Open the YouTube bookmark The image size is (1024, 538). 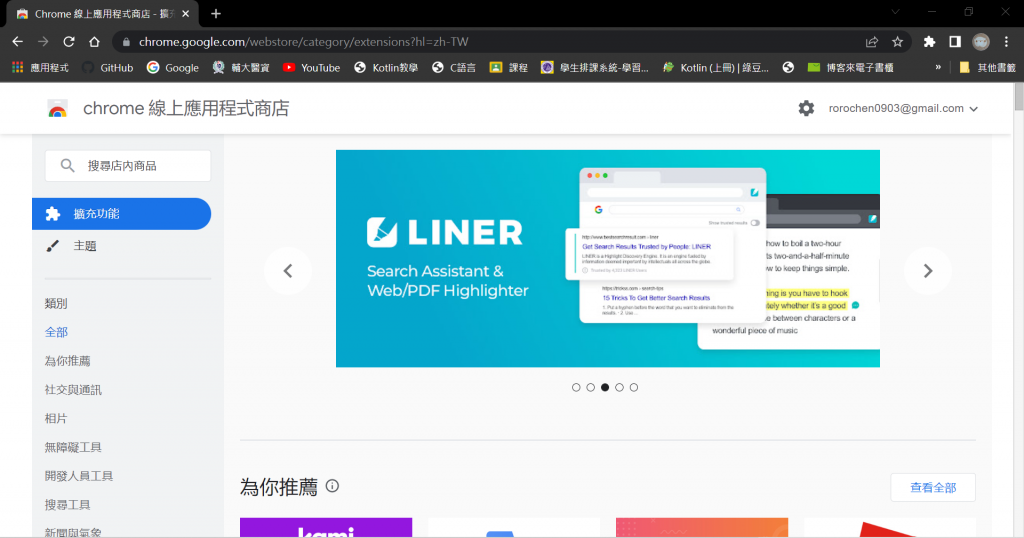tap(312, 67)
